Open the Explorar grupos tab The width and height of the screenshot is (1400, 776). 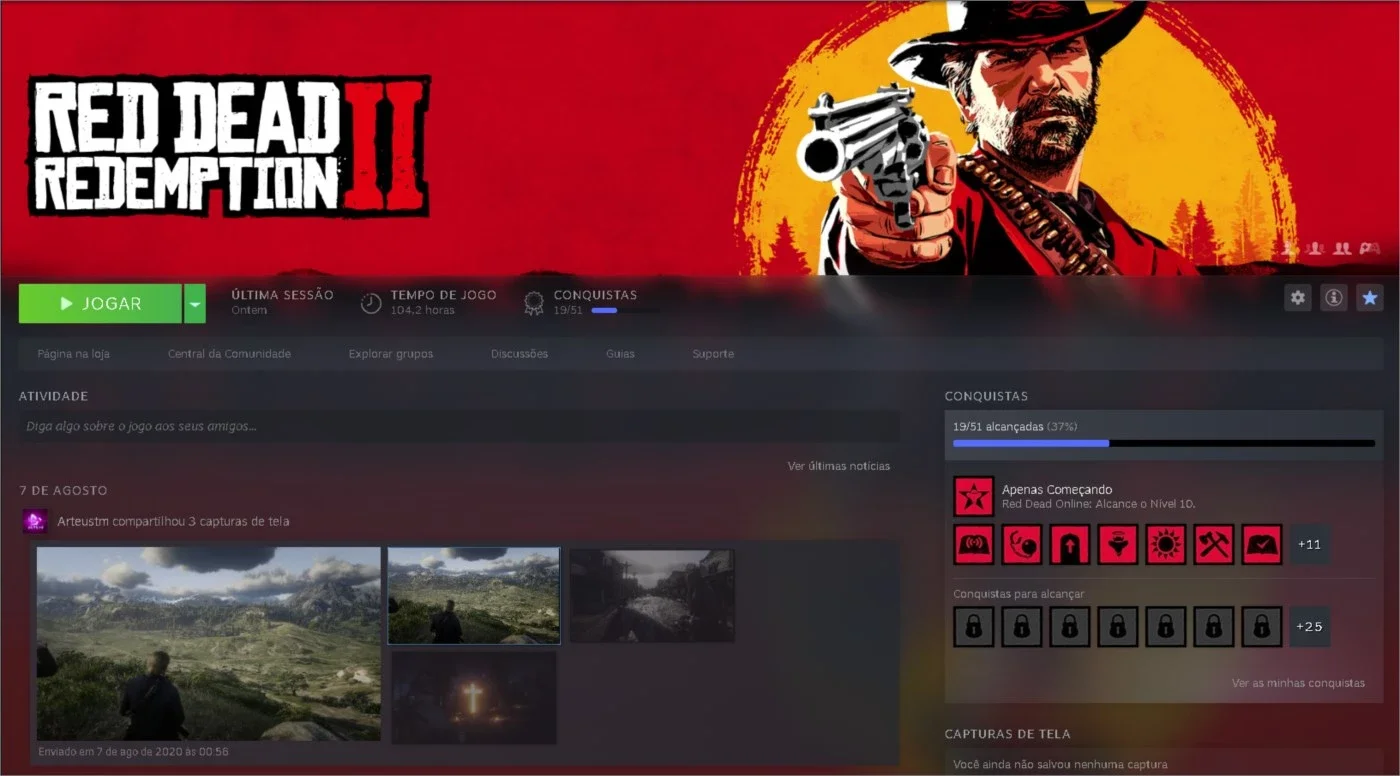tap(391, 354)
